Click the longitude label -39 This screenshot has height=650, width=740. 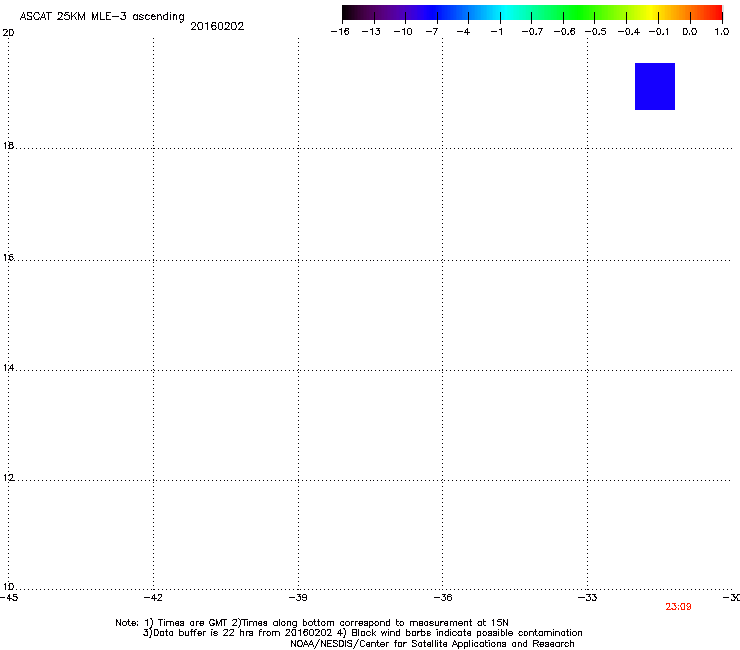tap(298, 598)
